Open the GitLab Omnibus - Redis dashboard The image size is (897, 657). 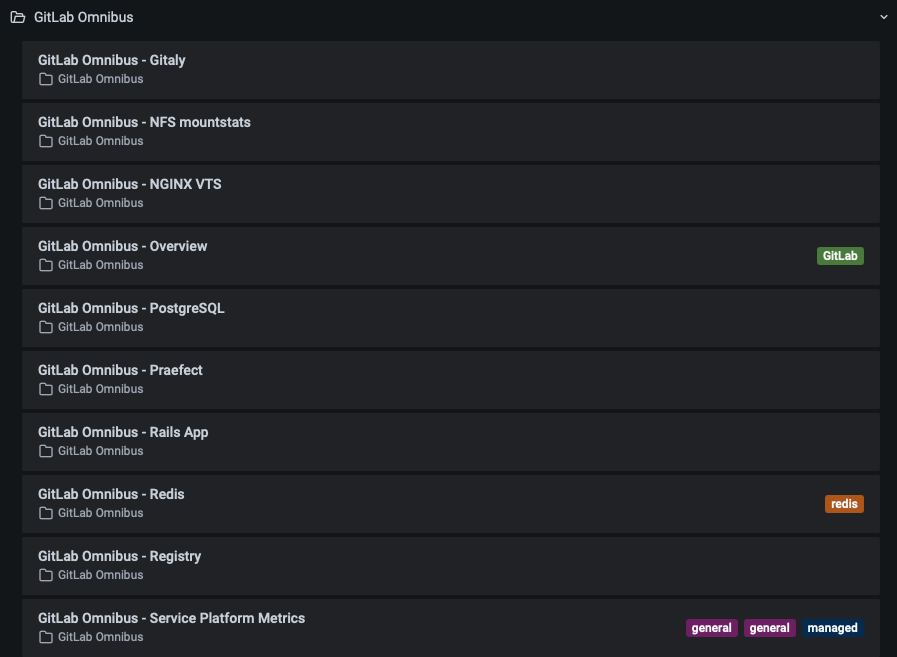[111, 494]
